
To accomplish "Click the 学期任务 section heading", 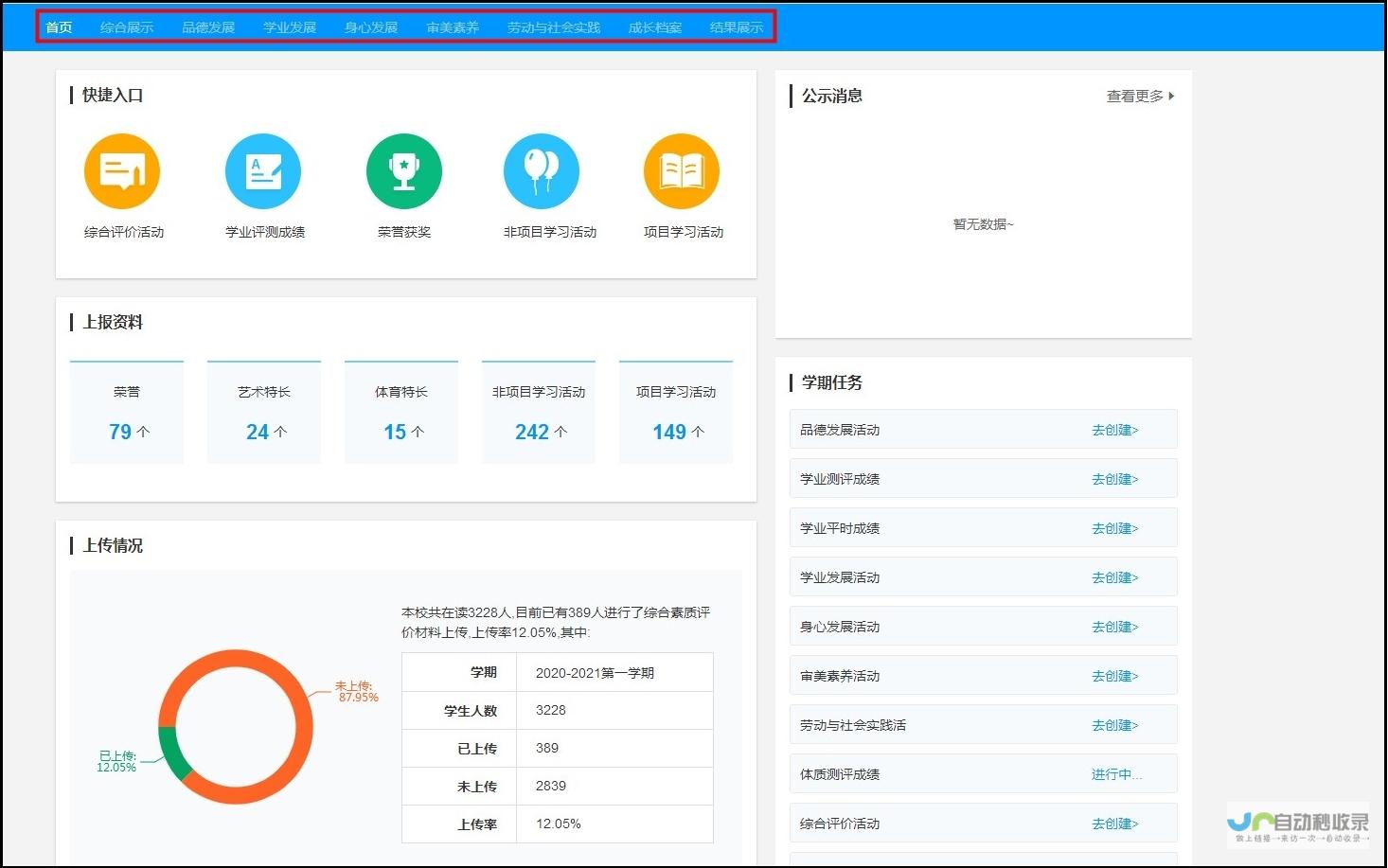I will [832, 382].
